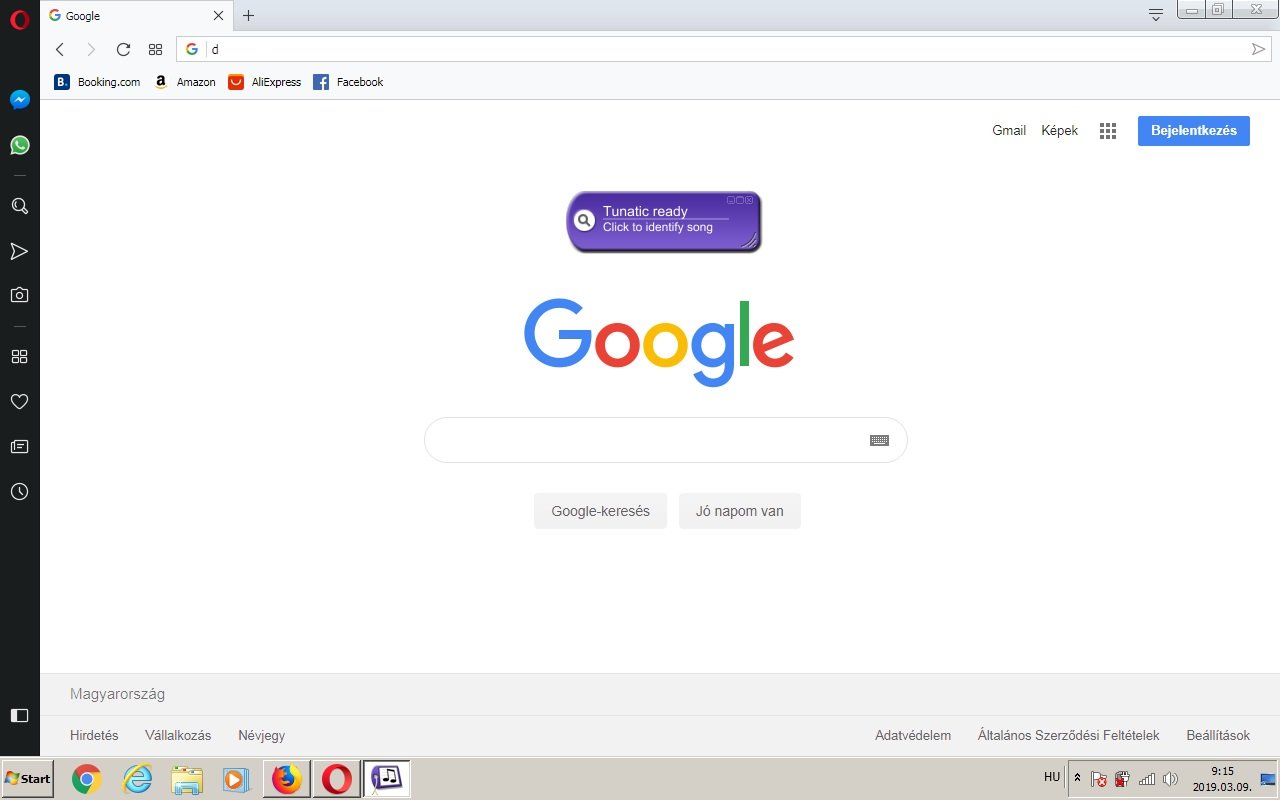Open a new tab with plus button
Viewport: 1280px width, 800px height.
(249, 15)
